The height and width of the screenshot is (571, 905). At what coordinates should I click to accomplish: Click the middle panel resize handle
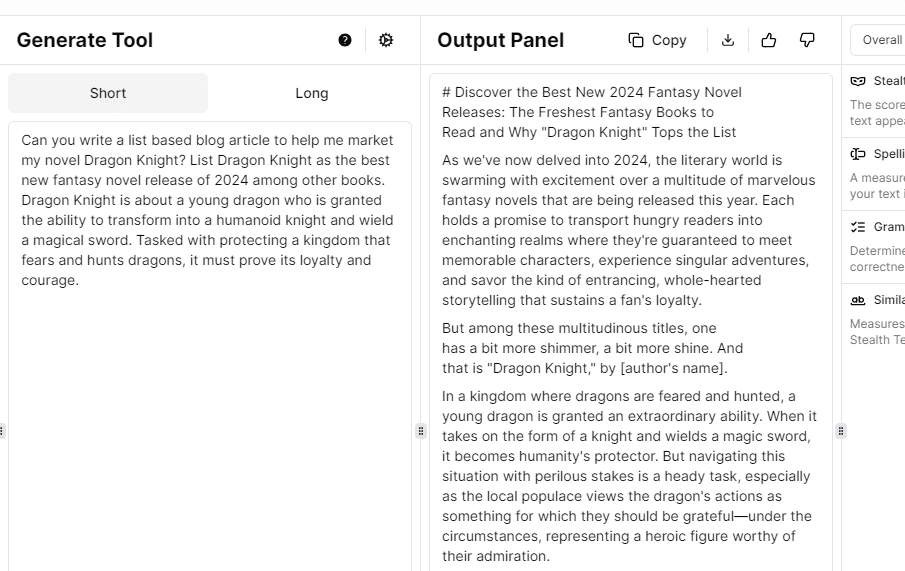tap(421, 431)
